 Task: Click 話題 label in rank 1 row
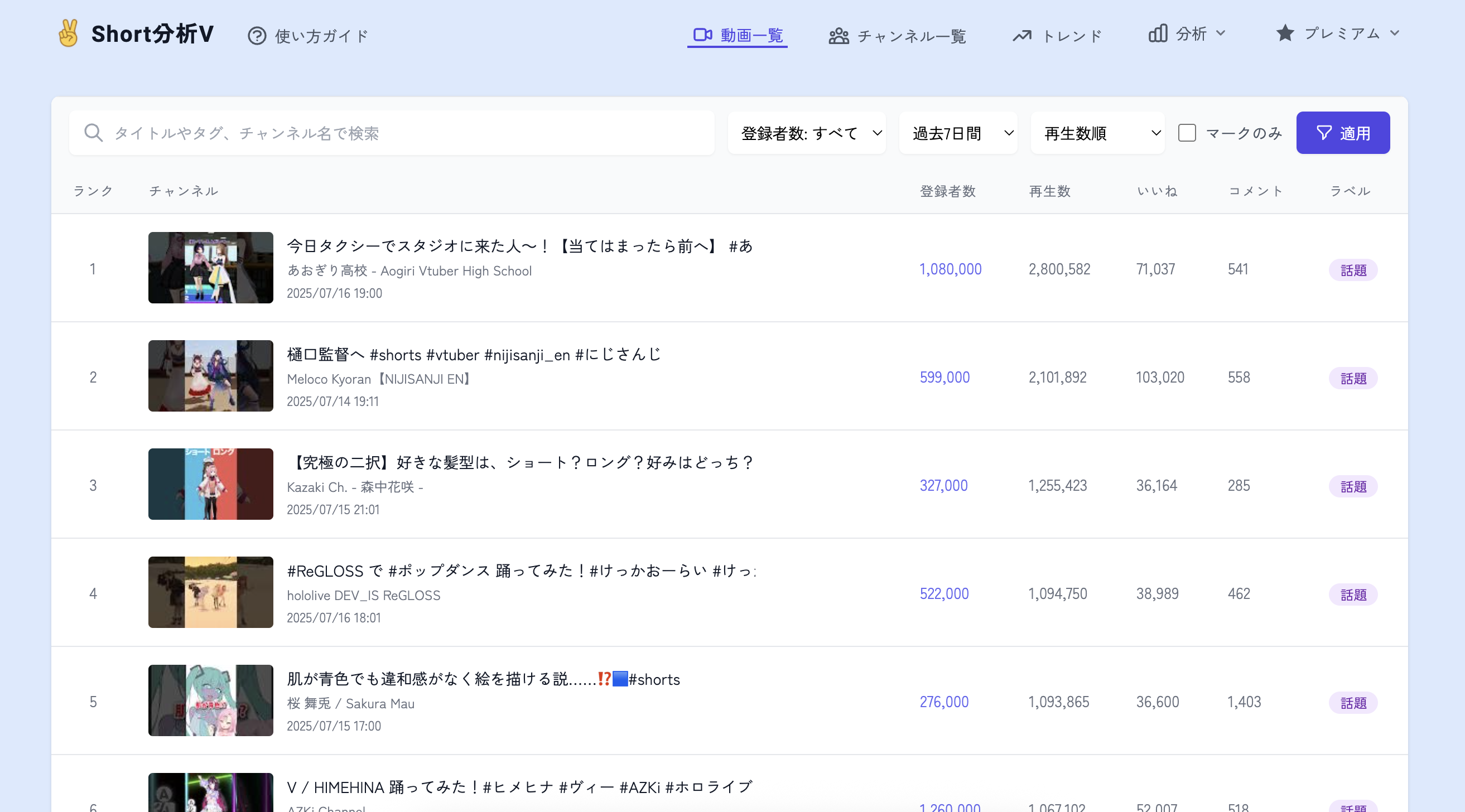1353,270
